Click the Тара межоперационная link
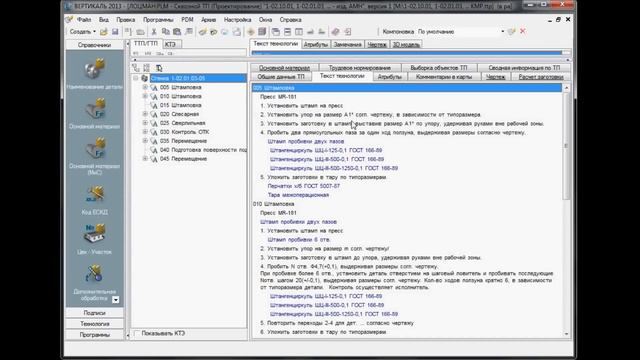 tap(298, 195)
